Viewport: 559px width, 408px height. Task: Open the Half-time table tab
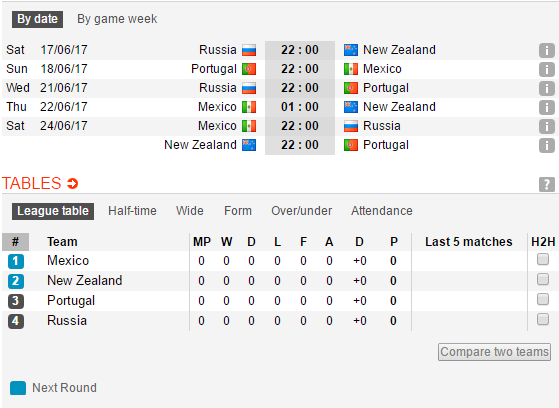(x=132, y=211)
